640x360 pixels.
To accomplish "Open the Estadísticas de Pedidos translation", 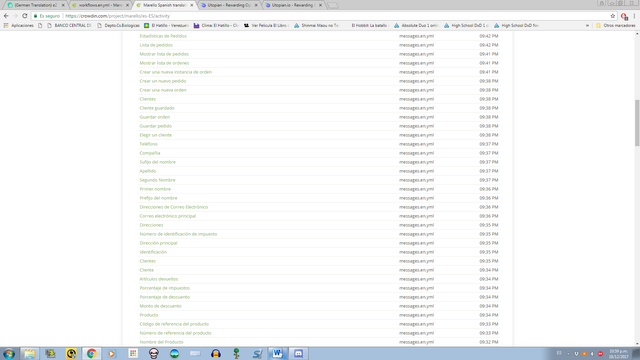I will click(163, 36).
